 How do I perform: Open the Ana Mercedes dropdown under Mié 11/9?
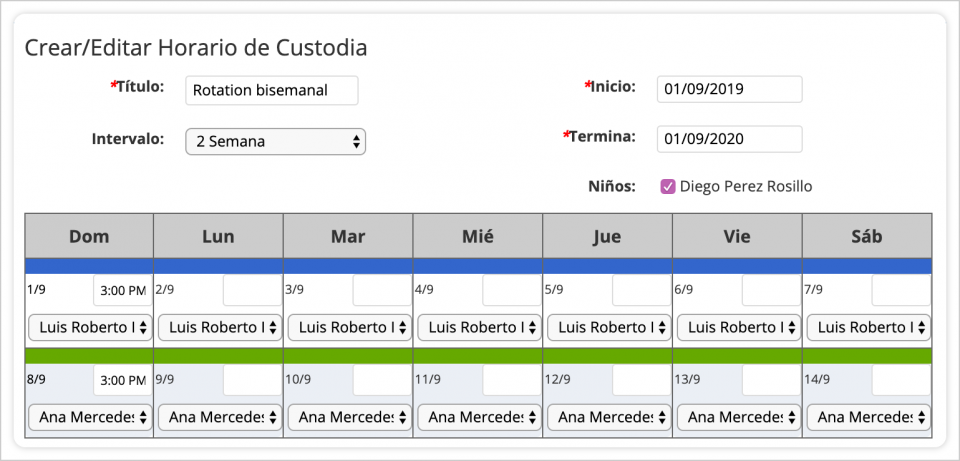click(x=479, y=417)
